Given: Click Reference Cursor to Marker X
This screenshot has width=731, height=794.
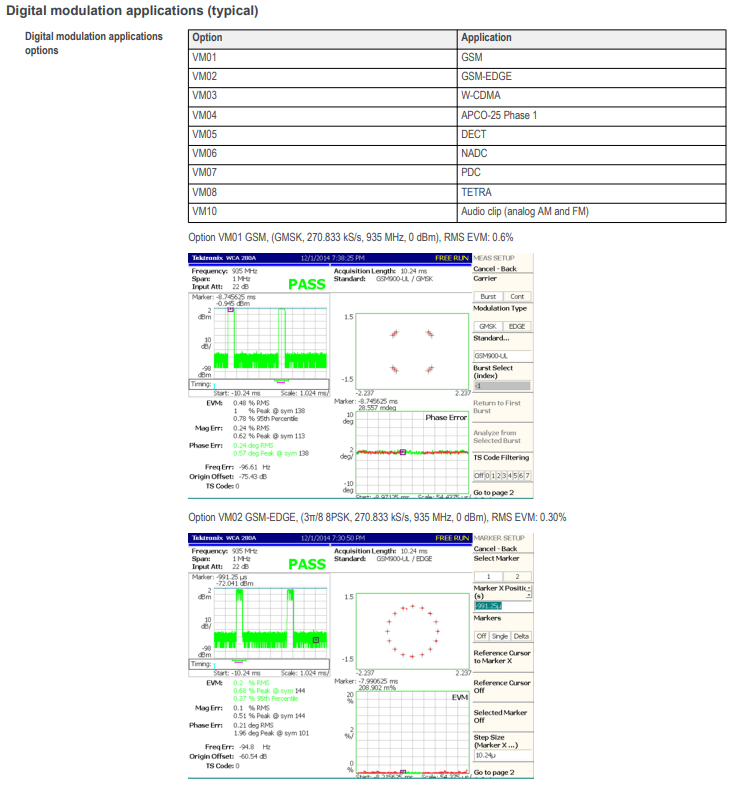Looking at the screenshot, I should (x=502, y=657).
